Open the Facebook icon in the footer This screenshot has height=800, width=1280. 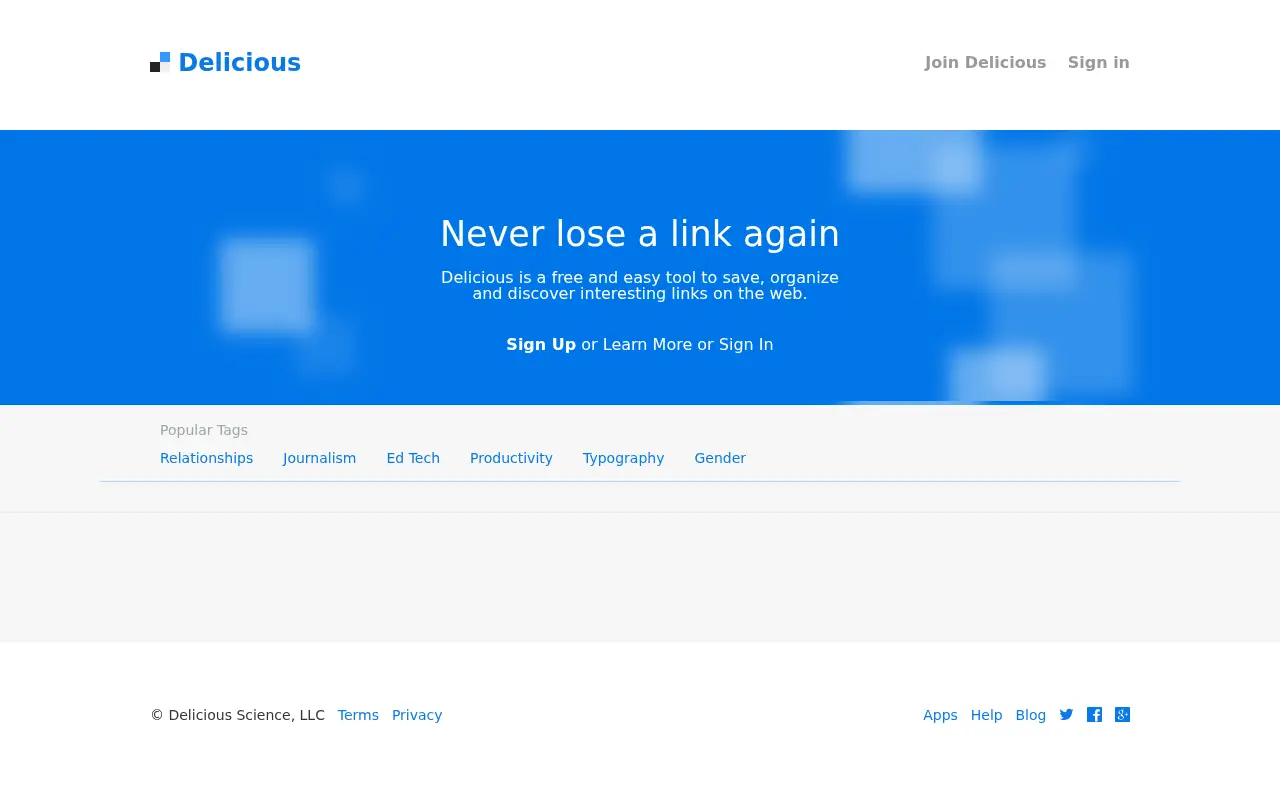click(x=1094, y=715)
